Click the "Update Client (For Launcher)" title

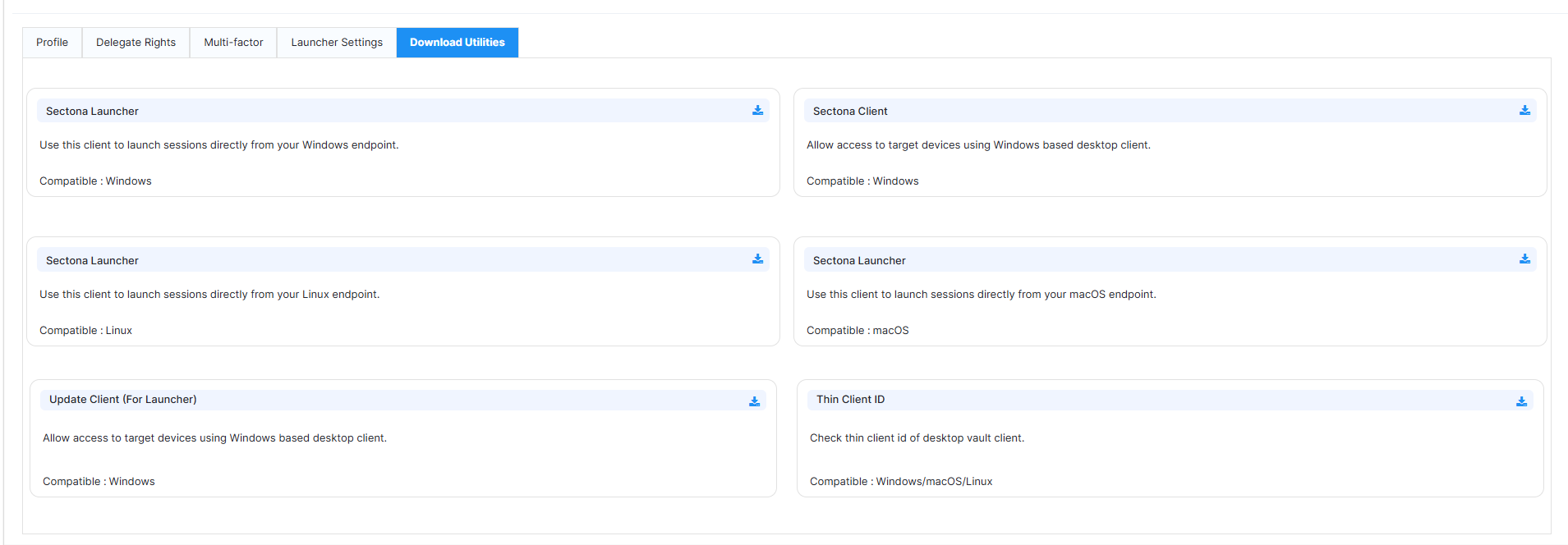(x=123, y=400)
